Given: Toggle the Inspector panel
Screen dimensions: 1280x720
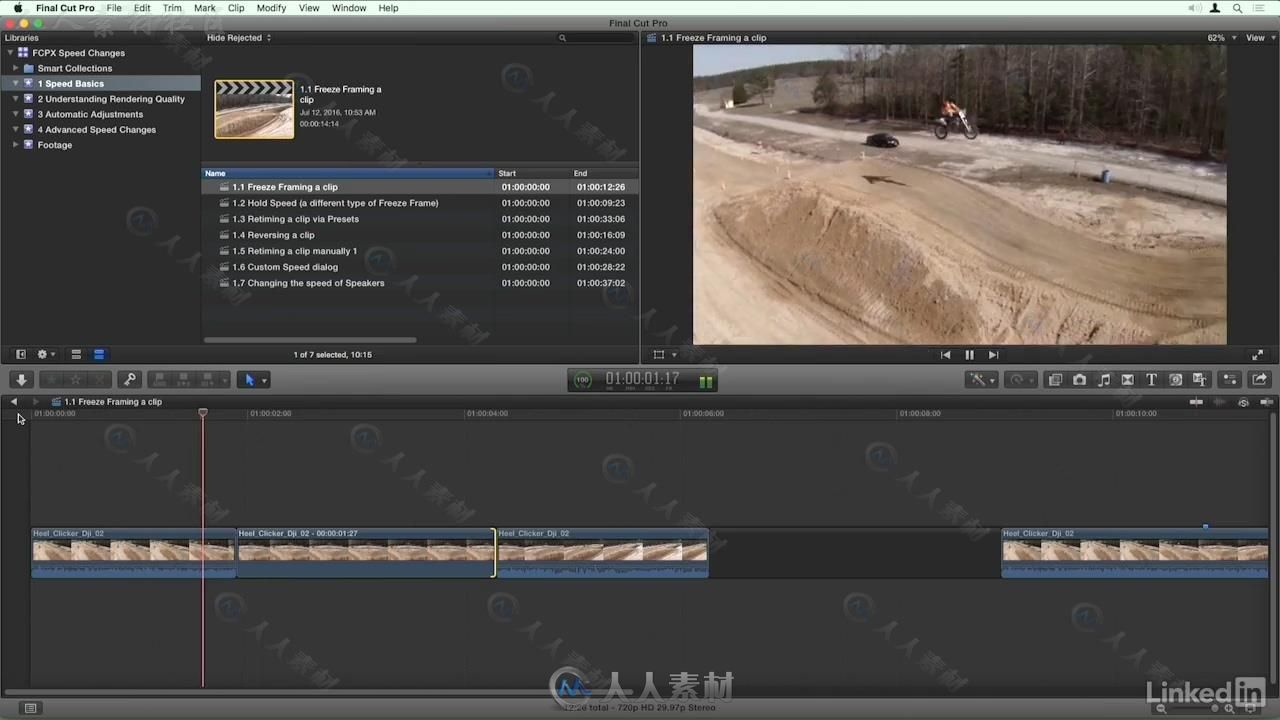Looking at the screenshot, I should 1230,380.
